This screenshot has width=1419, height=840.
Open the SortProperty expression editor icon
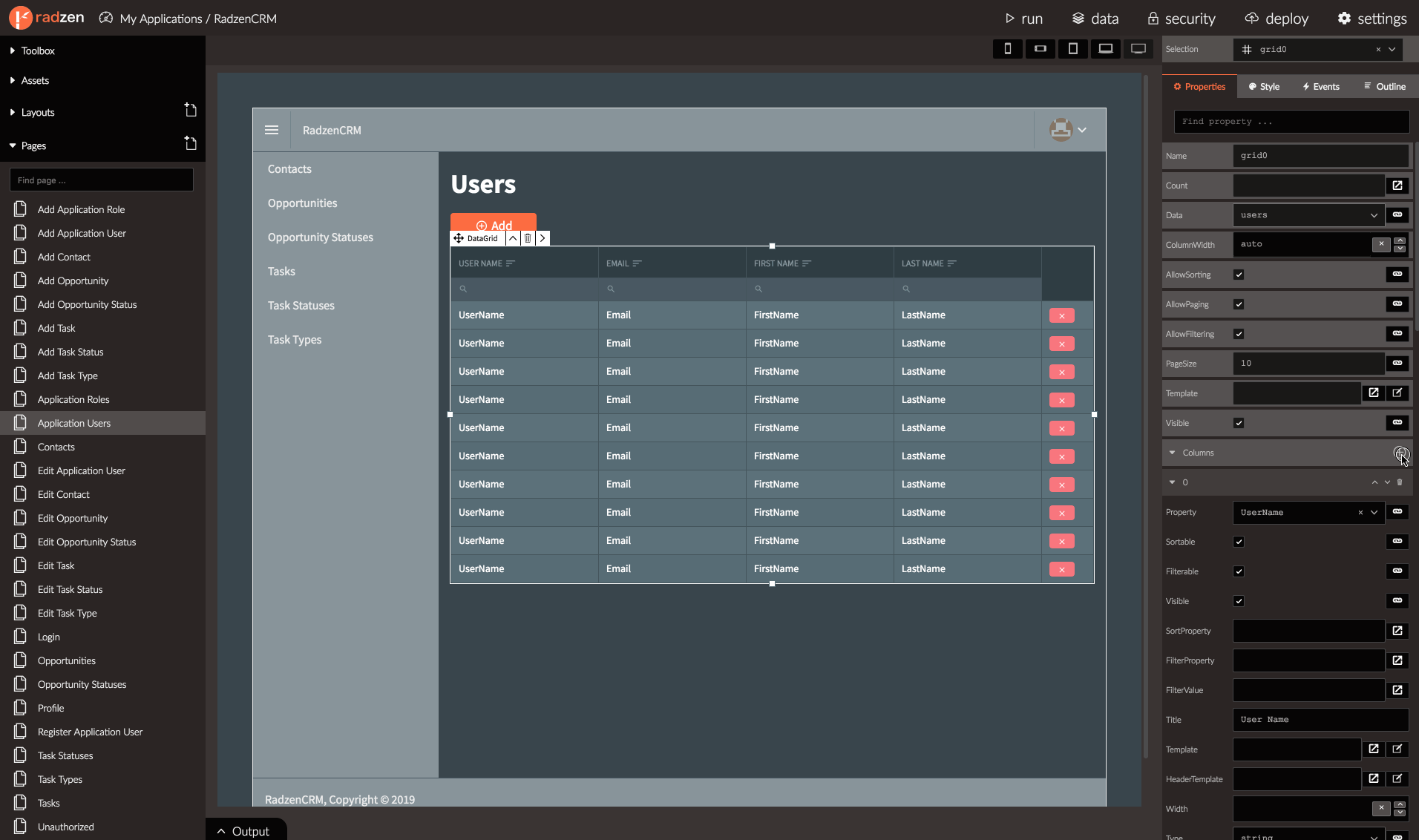[1397, 631]
